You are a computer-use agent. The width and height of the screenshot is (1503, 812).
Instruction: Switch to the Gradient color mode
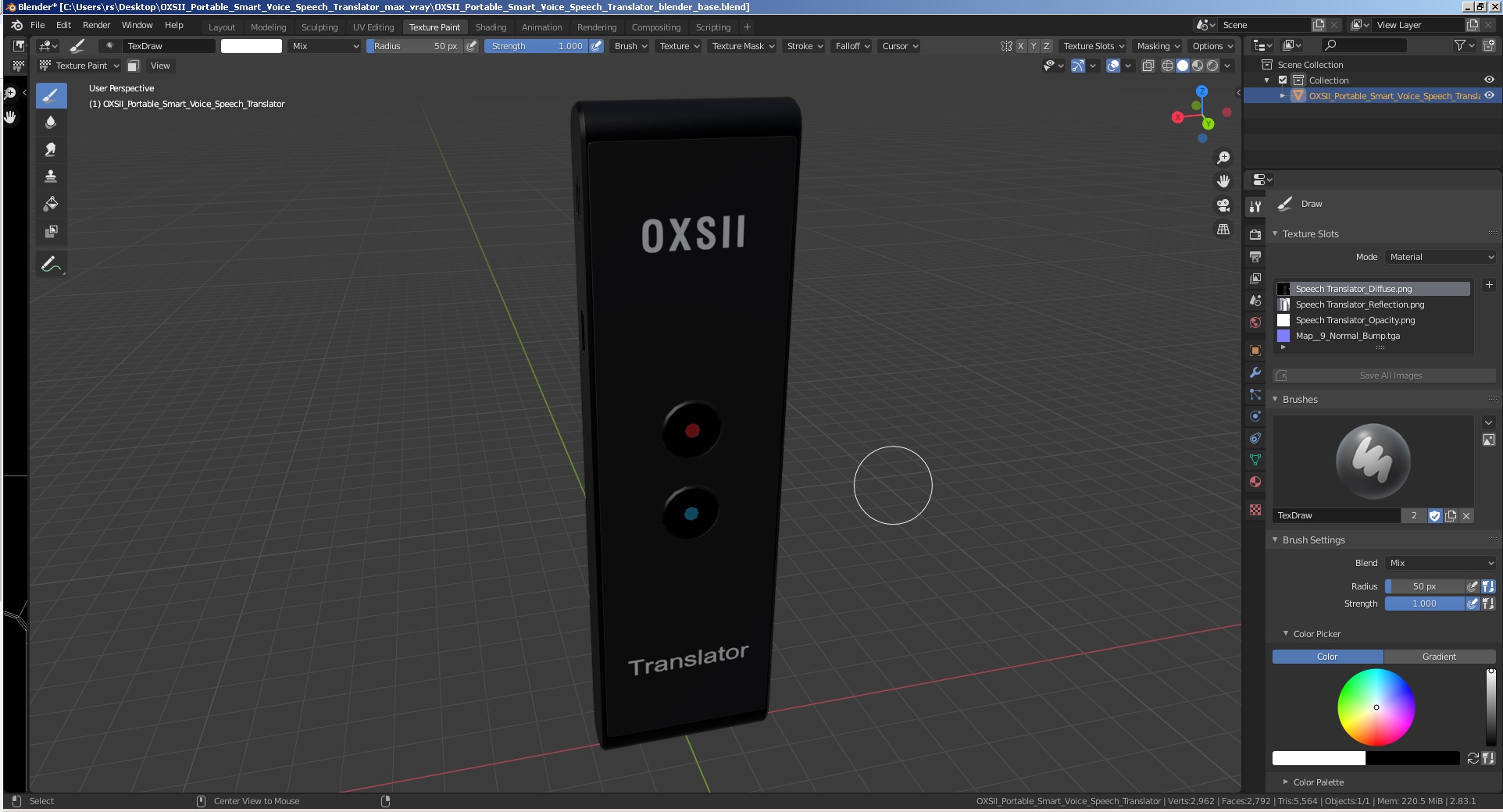[1439, 657]
